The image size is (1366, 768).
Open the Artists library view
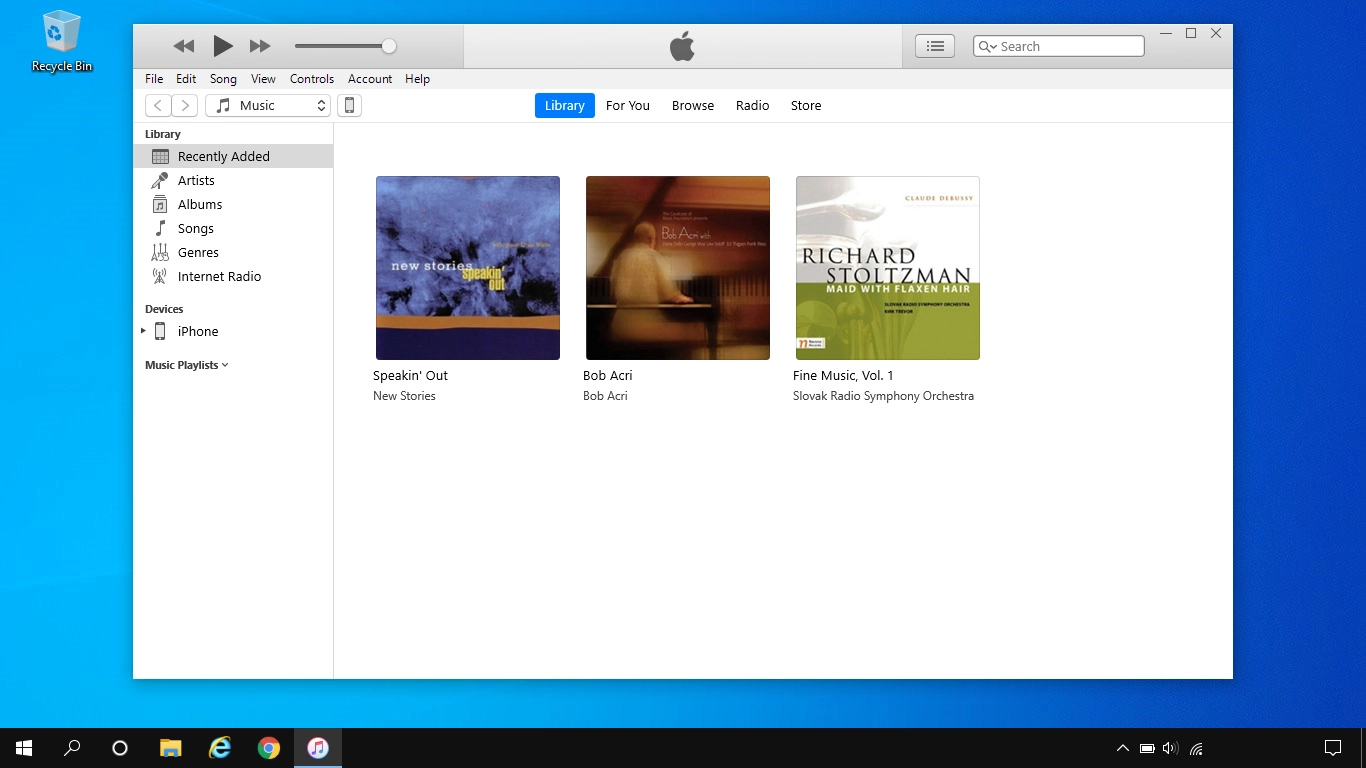[196, 180]
